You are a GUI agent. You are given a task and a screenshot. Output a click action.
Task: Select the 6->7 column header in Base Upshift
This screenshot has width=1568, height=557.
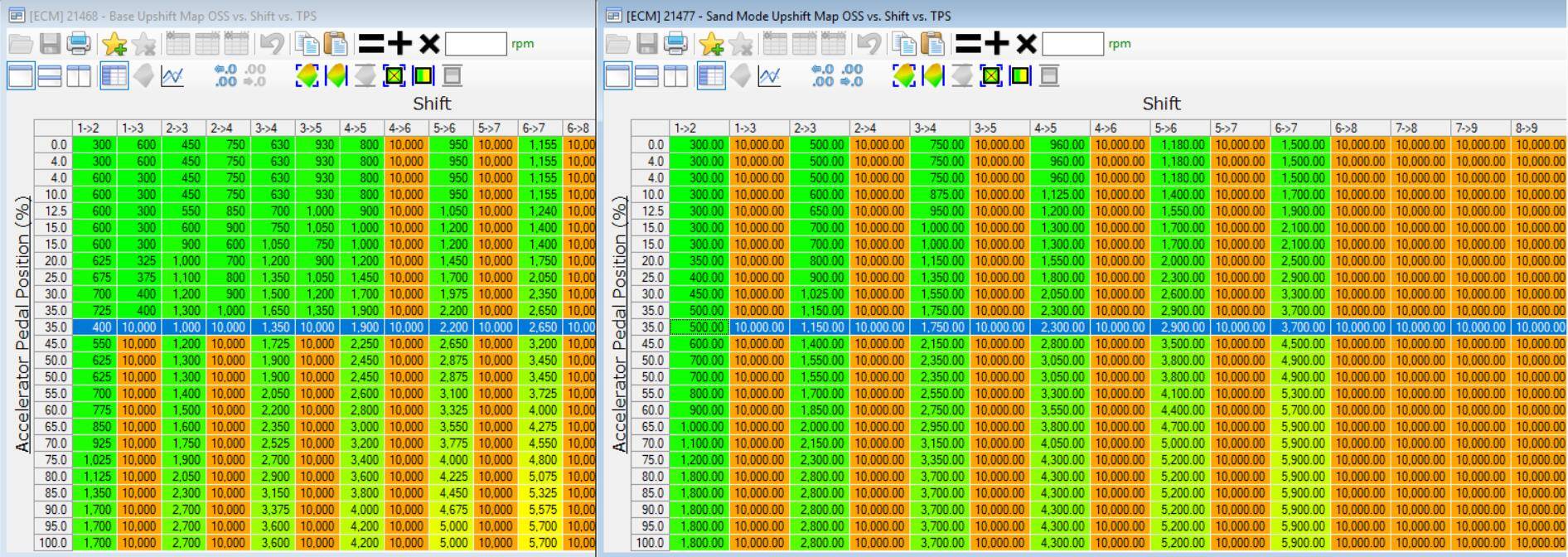point(540,128)
